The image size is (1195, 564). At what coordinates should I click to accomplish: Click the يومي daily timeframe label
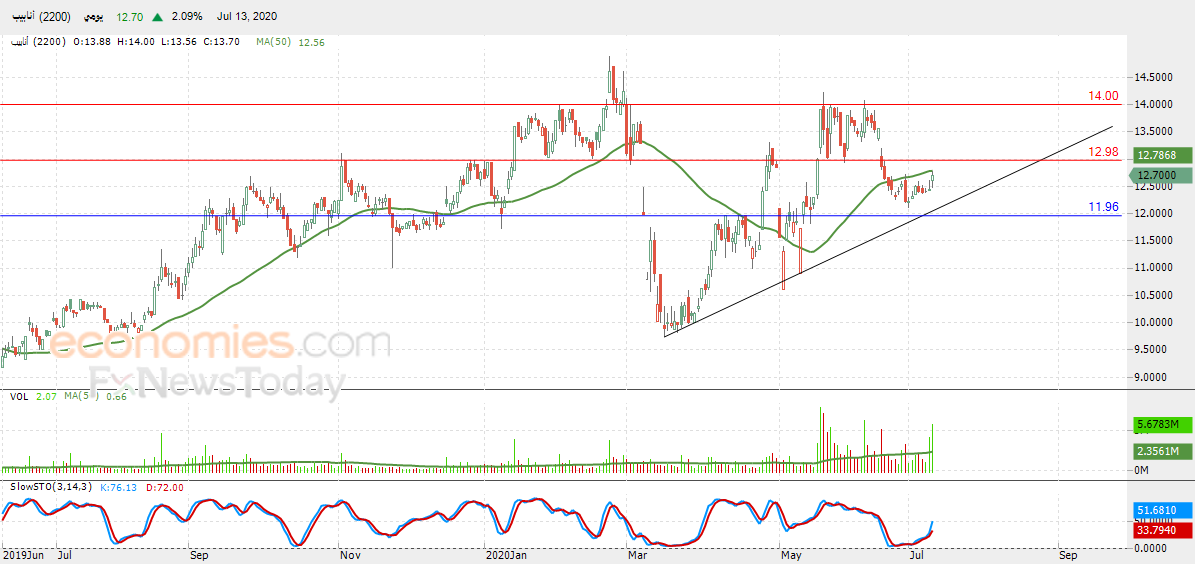(x=92, y=16)
